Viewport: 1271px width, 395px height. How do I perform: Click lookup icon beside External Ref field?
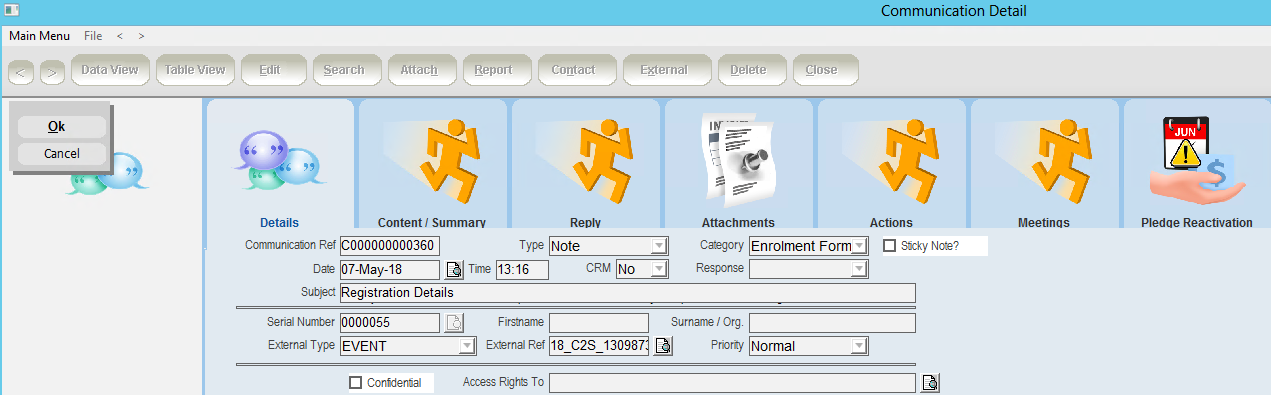tap(664, 347)
